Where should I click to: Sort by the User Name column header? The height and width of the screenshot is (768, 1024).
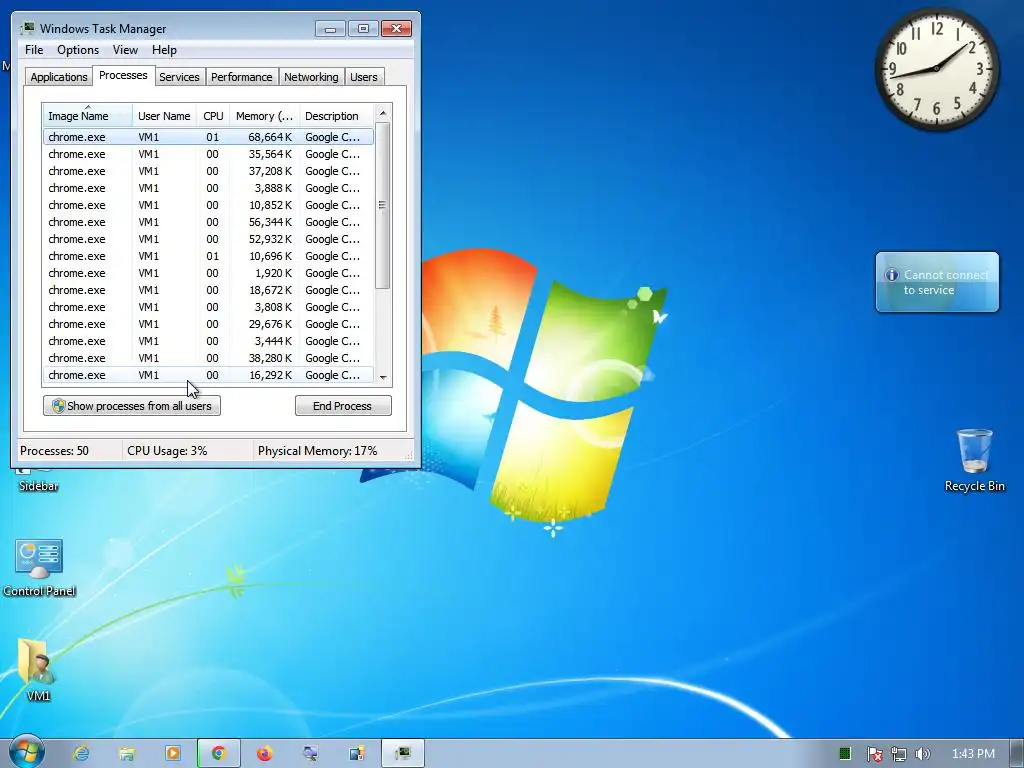tap(164, 116)
